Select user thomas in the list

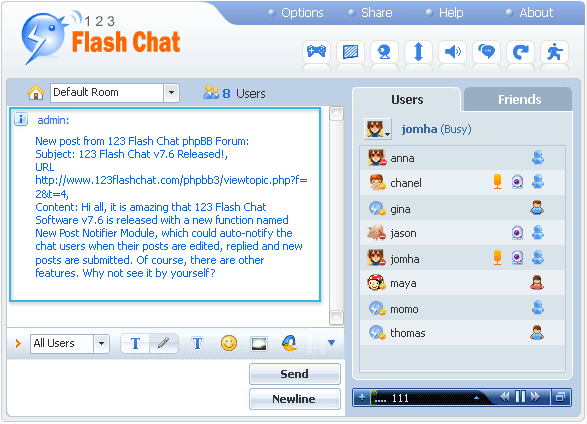[x=462, y=333]
